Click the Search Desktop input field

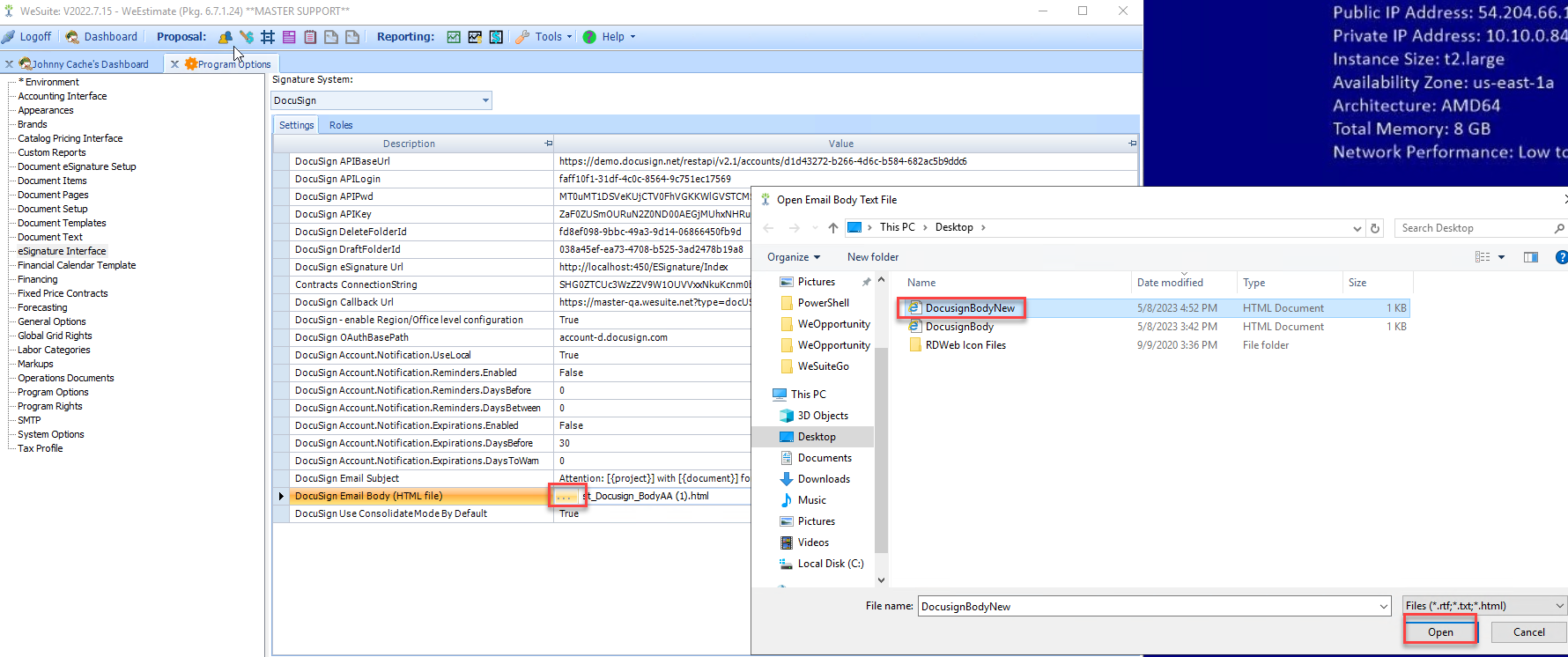coord(1472,228)
